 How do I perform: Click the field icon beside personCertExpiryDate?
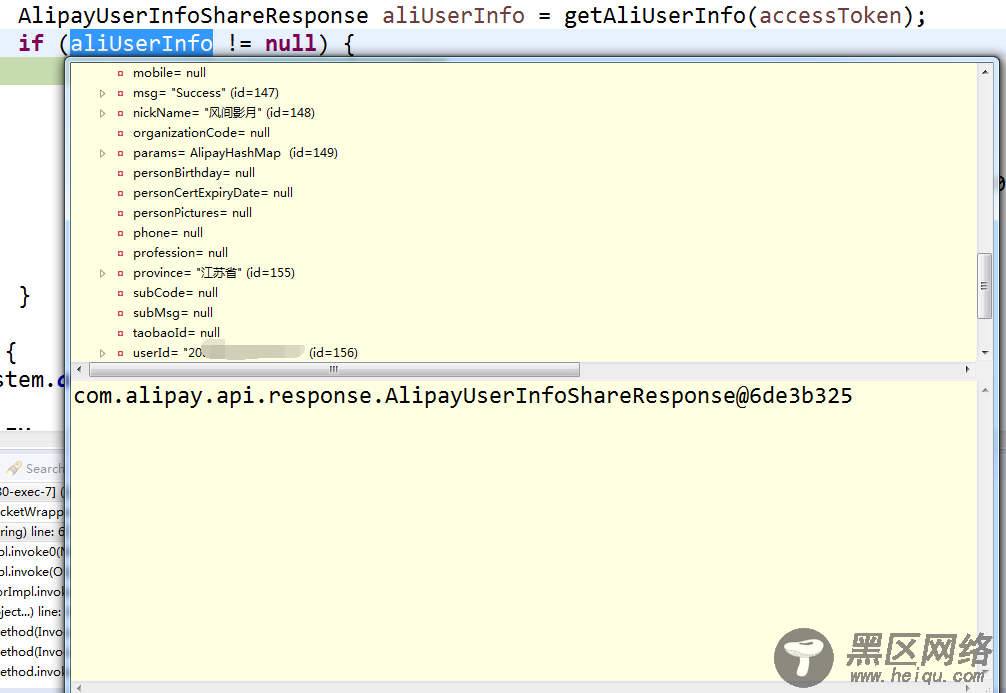click(x=120, y=193)
